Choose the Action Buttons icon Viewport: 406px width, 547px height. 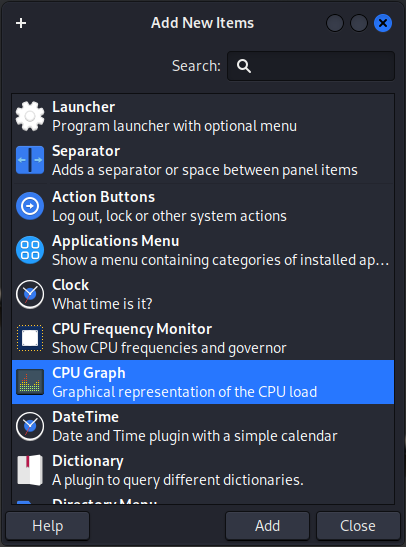tap(30, 206)
